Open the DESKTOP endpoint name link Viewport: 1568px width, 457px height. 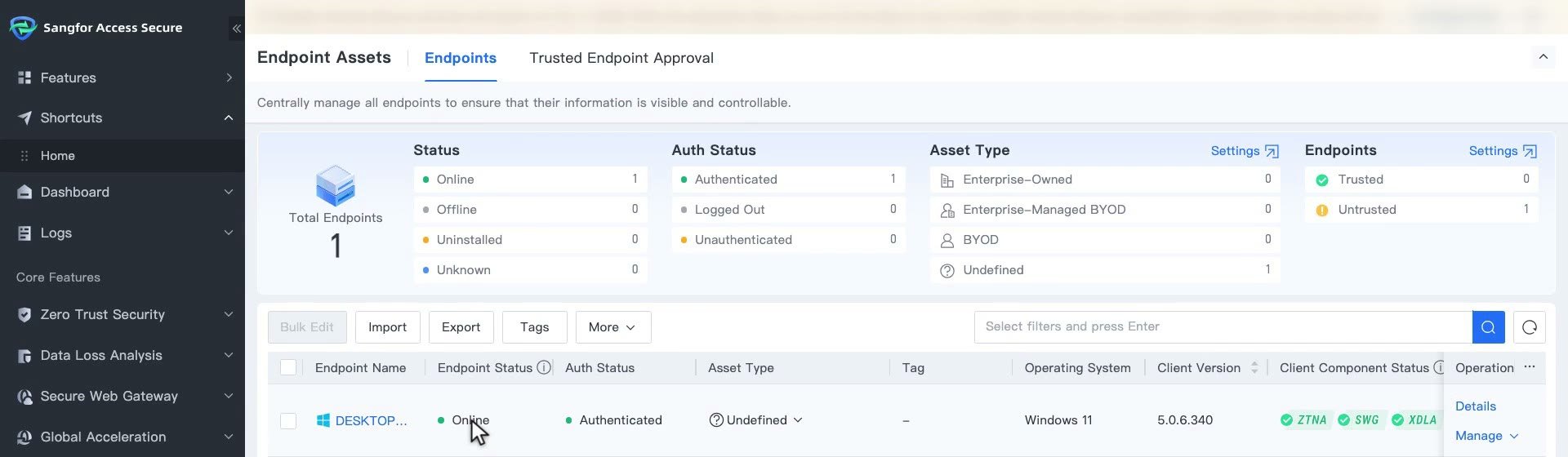[371, 421]
